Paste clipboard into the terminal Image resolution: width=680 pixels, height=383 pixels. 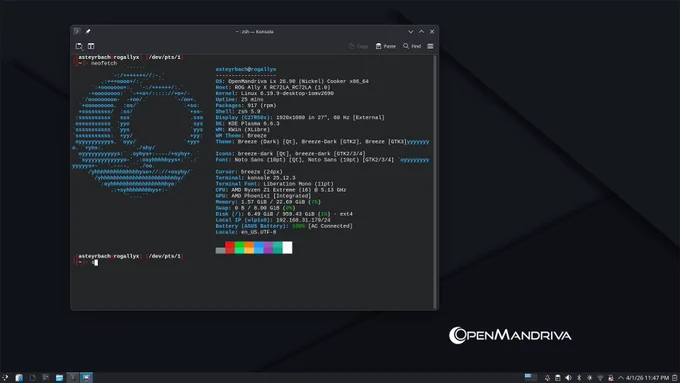386,46
